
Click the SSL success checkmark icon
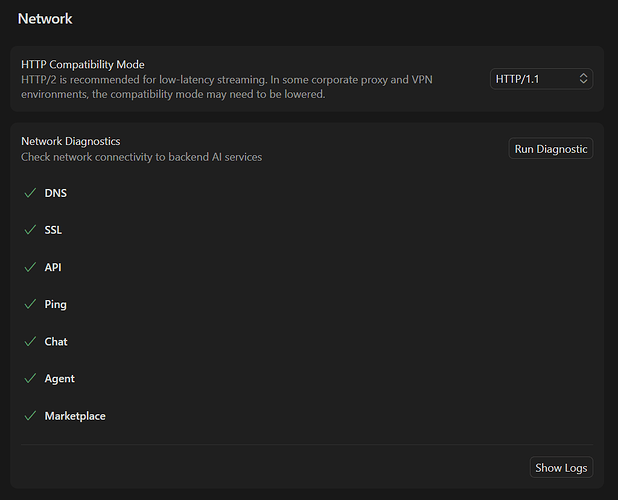coord(29,230)
